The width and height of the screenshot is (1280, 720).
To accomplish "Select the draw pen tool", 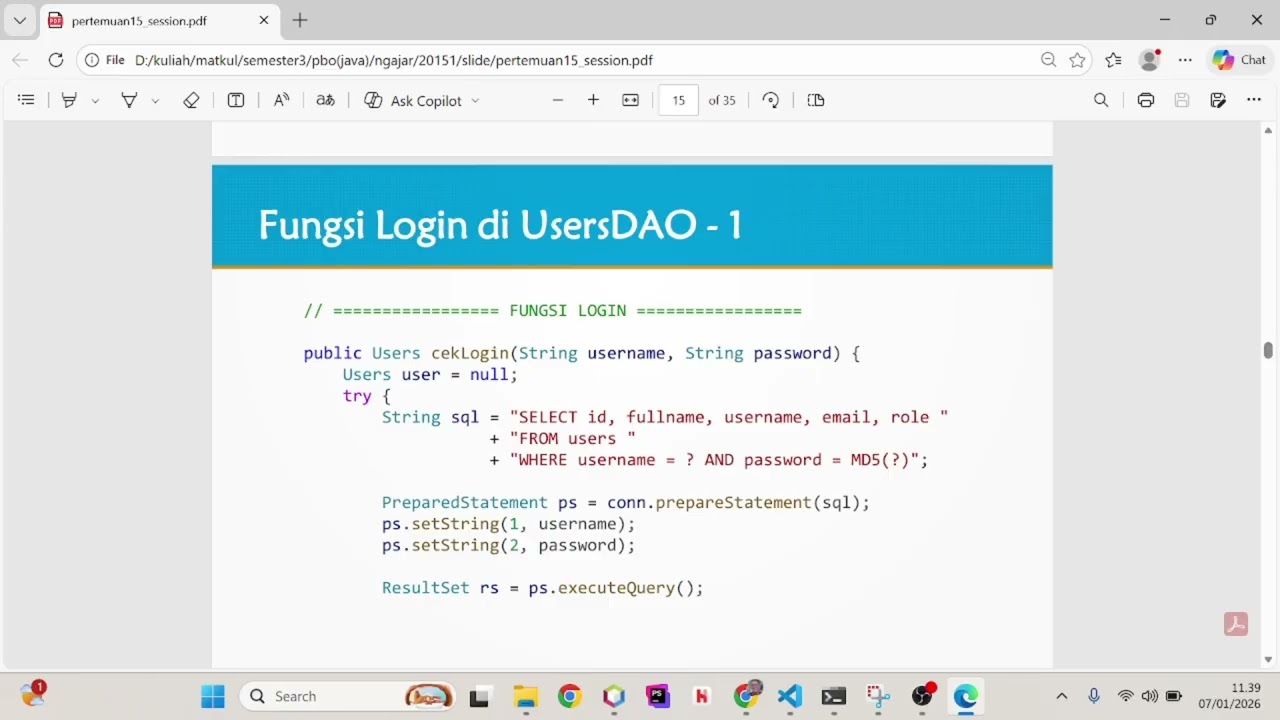I will click(129, 100).
